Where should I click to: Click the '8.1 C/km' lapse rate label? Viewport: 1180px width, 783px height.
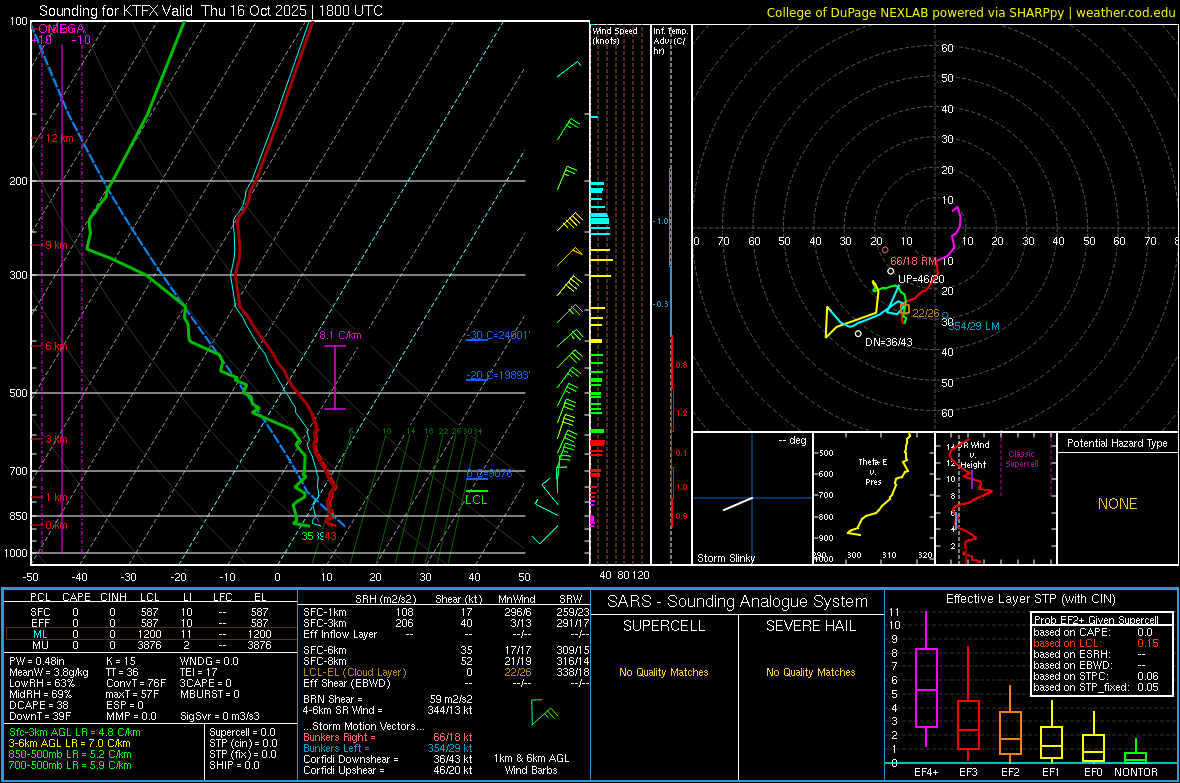coord(340,335)
